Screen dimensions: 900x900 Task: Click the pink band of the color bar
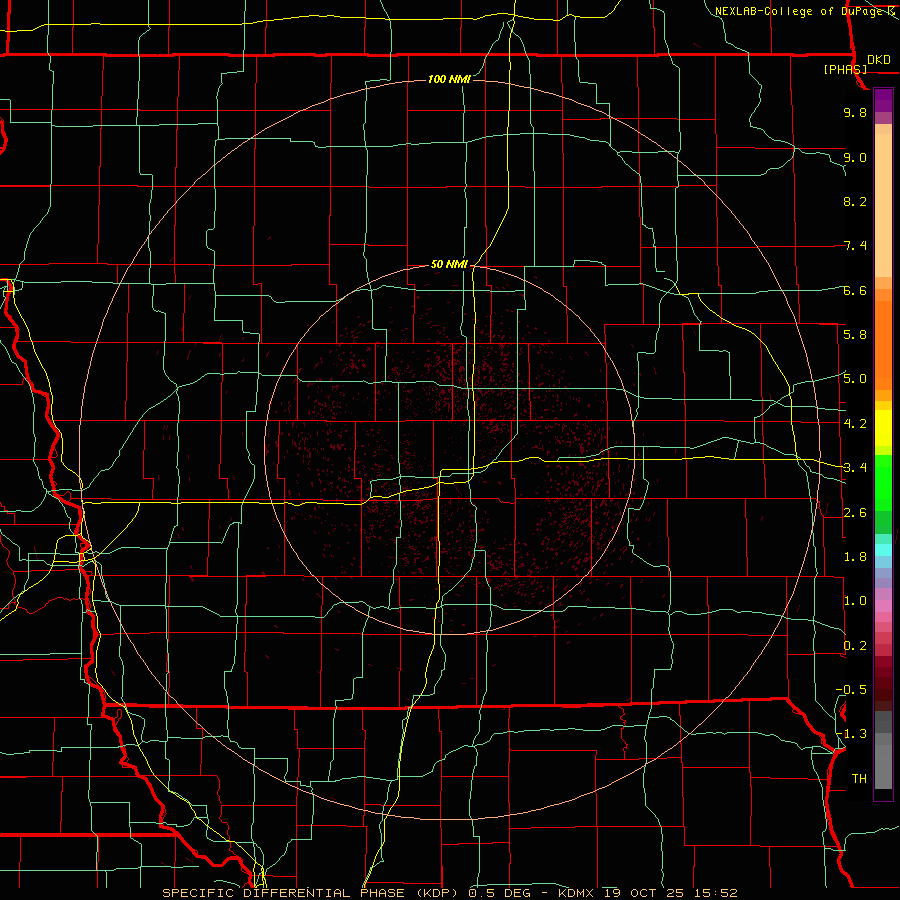point(883,606)
